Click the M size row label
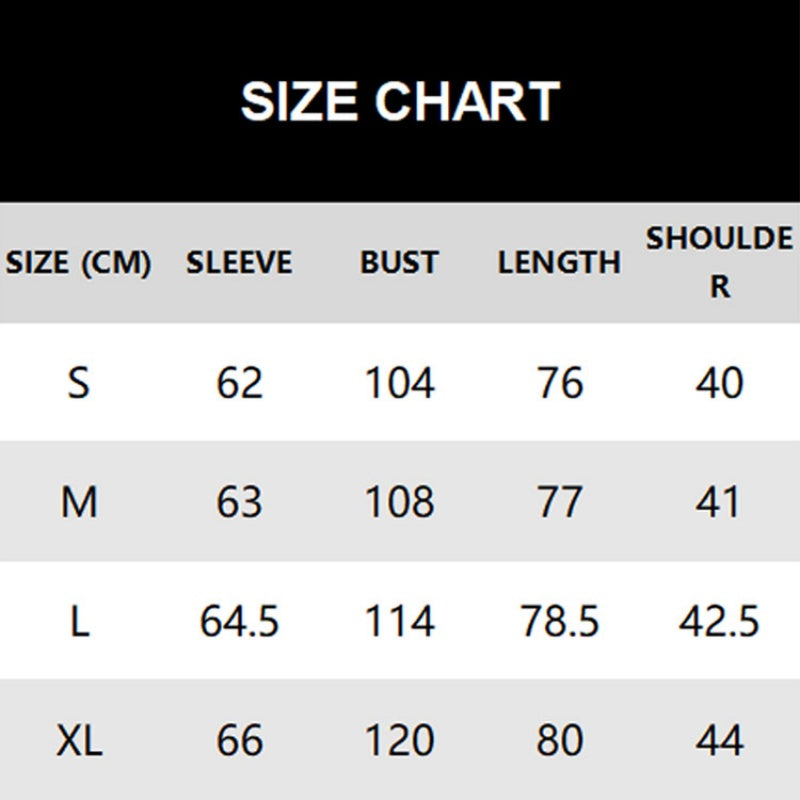Screen dimensions: 800x800 tap(79, 502)
